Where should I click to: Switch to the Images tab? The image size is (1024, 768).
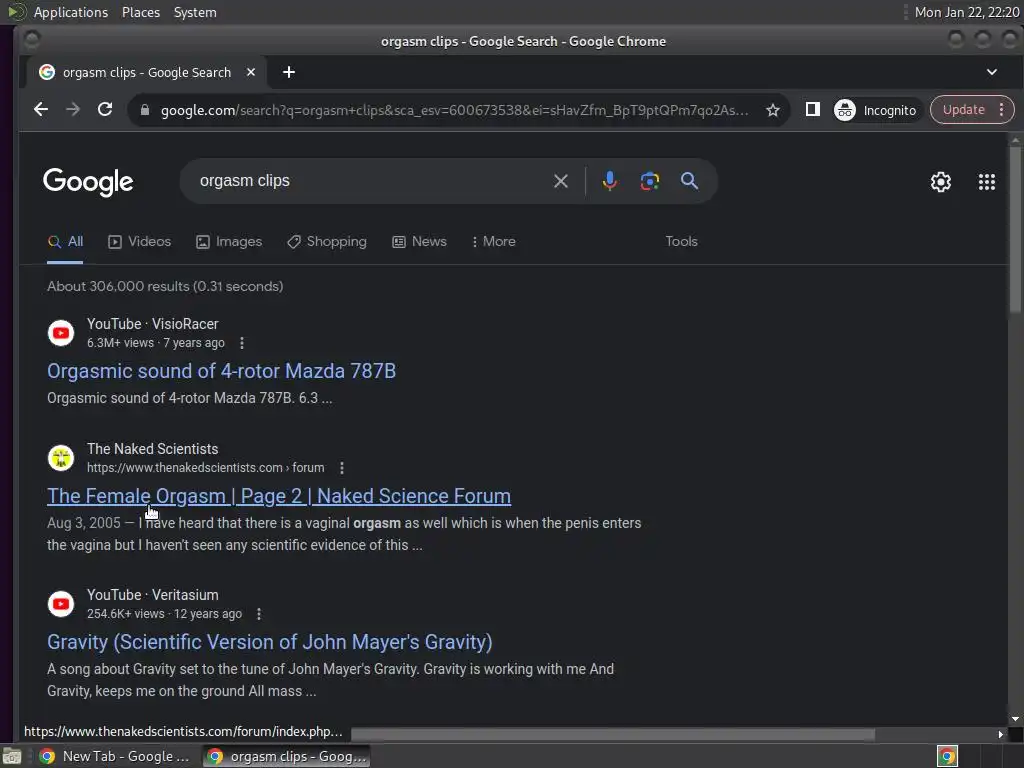click(x=229, y=242)
